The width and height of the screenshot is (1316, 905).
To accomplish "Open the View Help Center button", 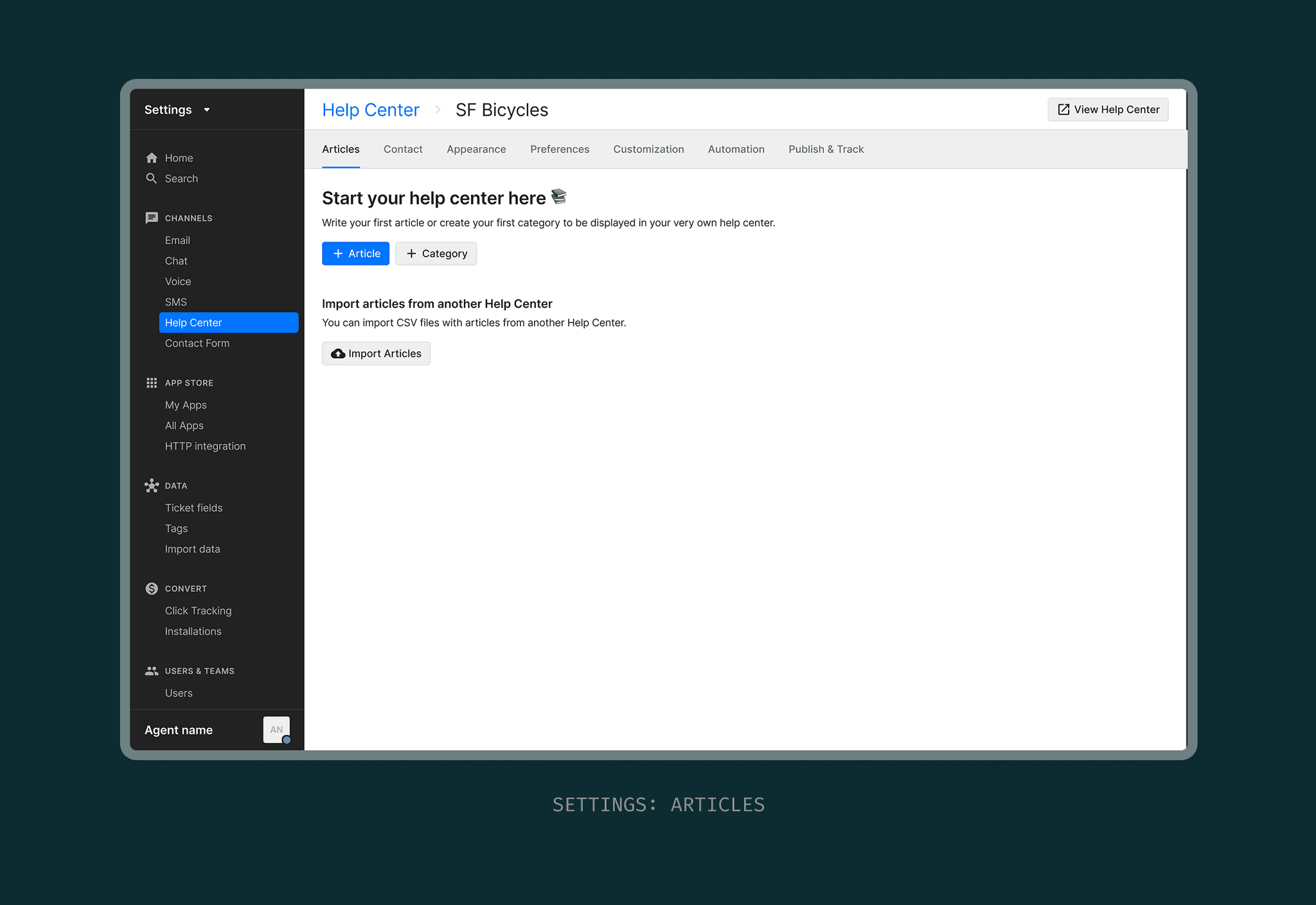I will (1108, 109).
